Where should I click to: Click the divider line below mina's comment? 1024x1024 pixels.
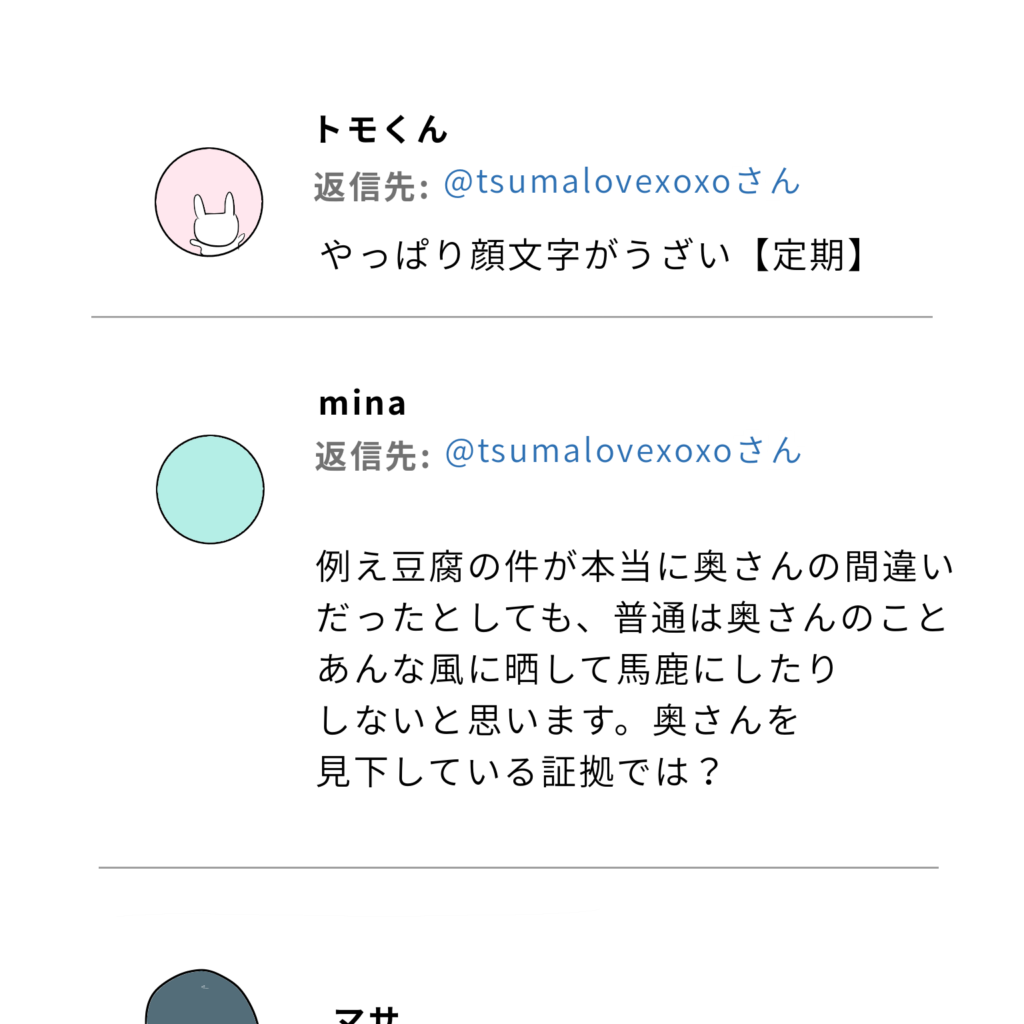point(519,868)
